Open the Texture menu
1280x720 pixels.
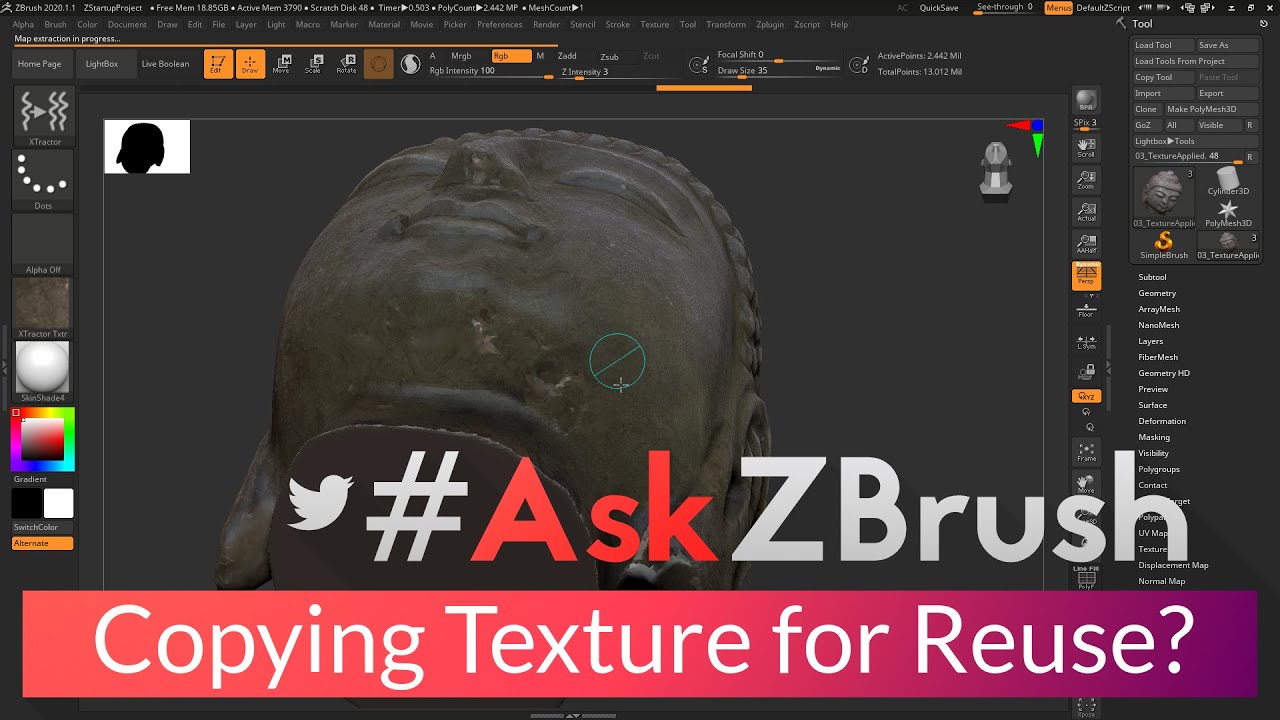[x=655, y=25]
